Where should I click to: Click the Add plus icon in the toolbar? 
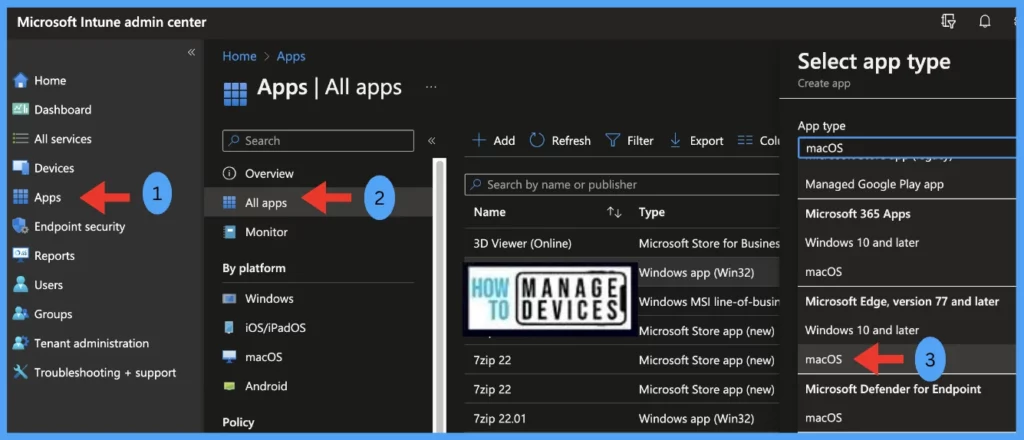pos(479,140)
